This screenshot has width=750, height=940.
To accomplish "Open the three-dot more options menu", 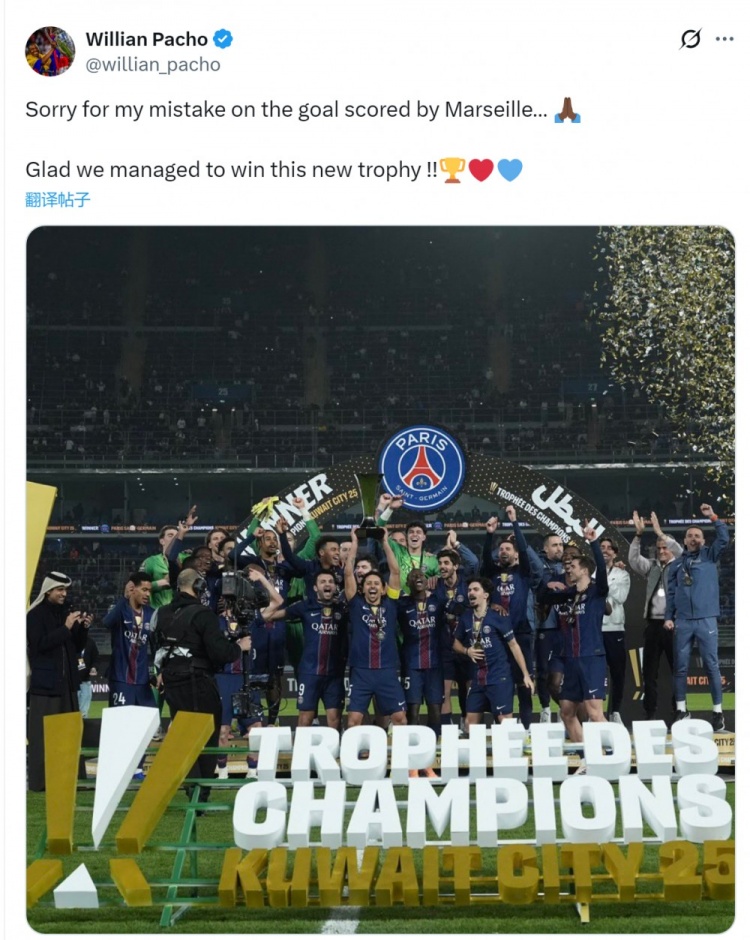I will click(x=724, y=40).
